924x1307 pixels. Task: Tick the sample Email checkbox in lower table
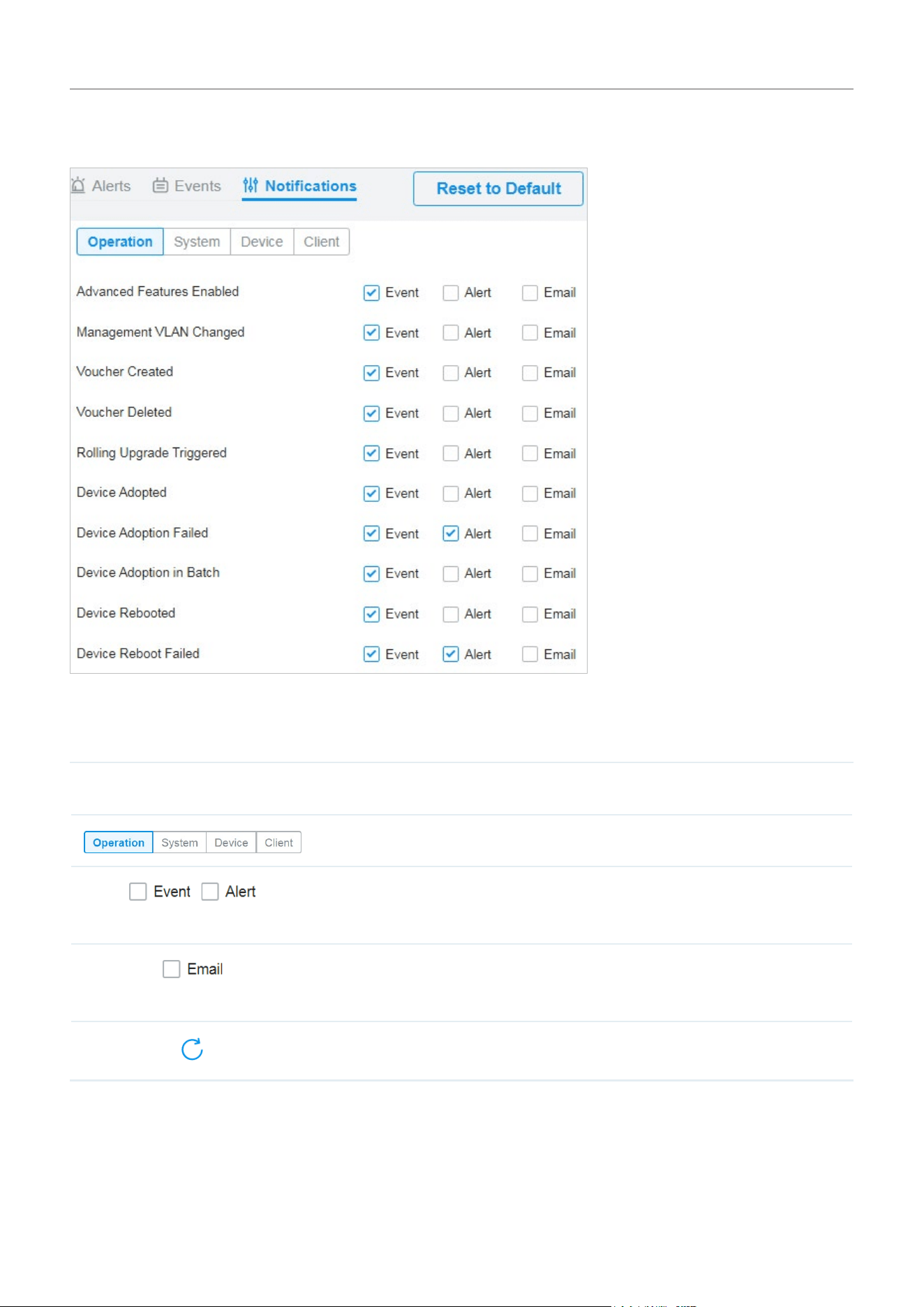tap(172, 969)
